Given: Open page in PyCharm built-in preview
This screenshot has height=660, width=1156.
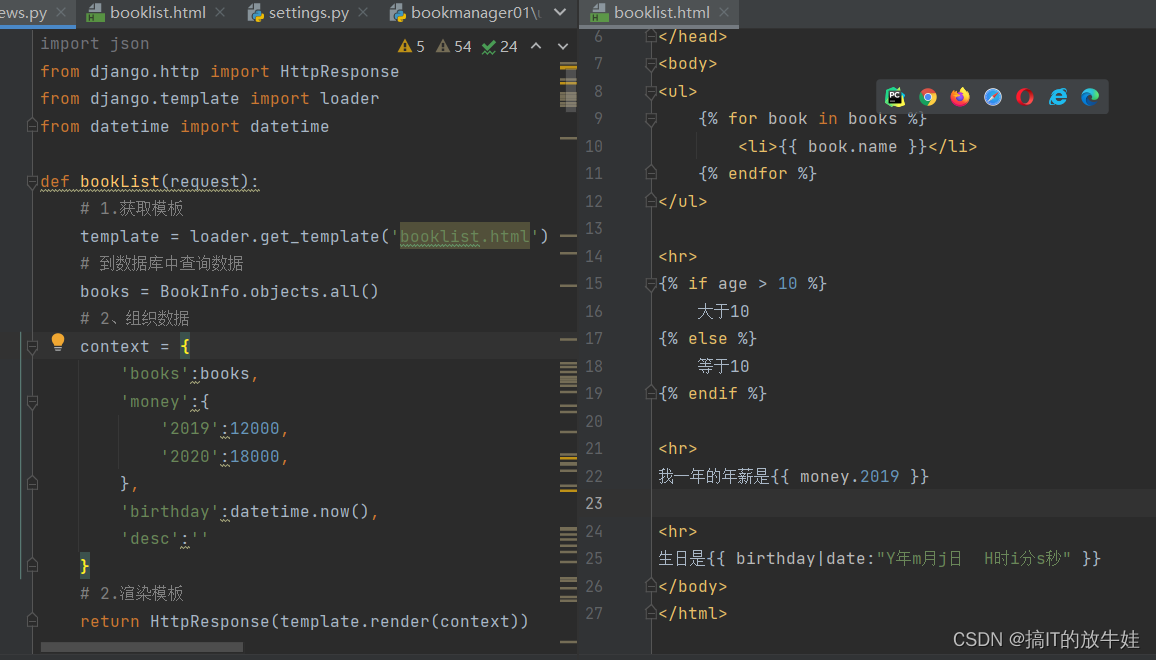Looking at the screenshot, I should tap(895, 97).
